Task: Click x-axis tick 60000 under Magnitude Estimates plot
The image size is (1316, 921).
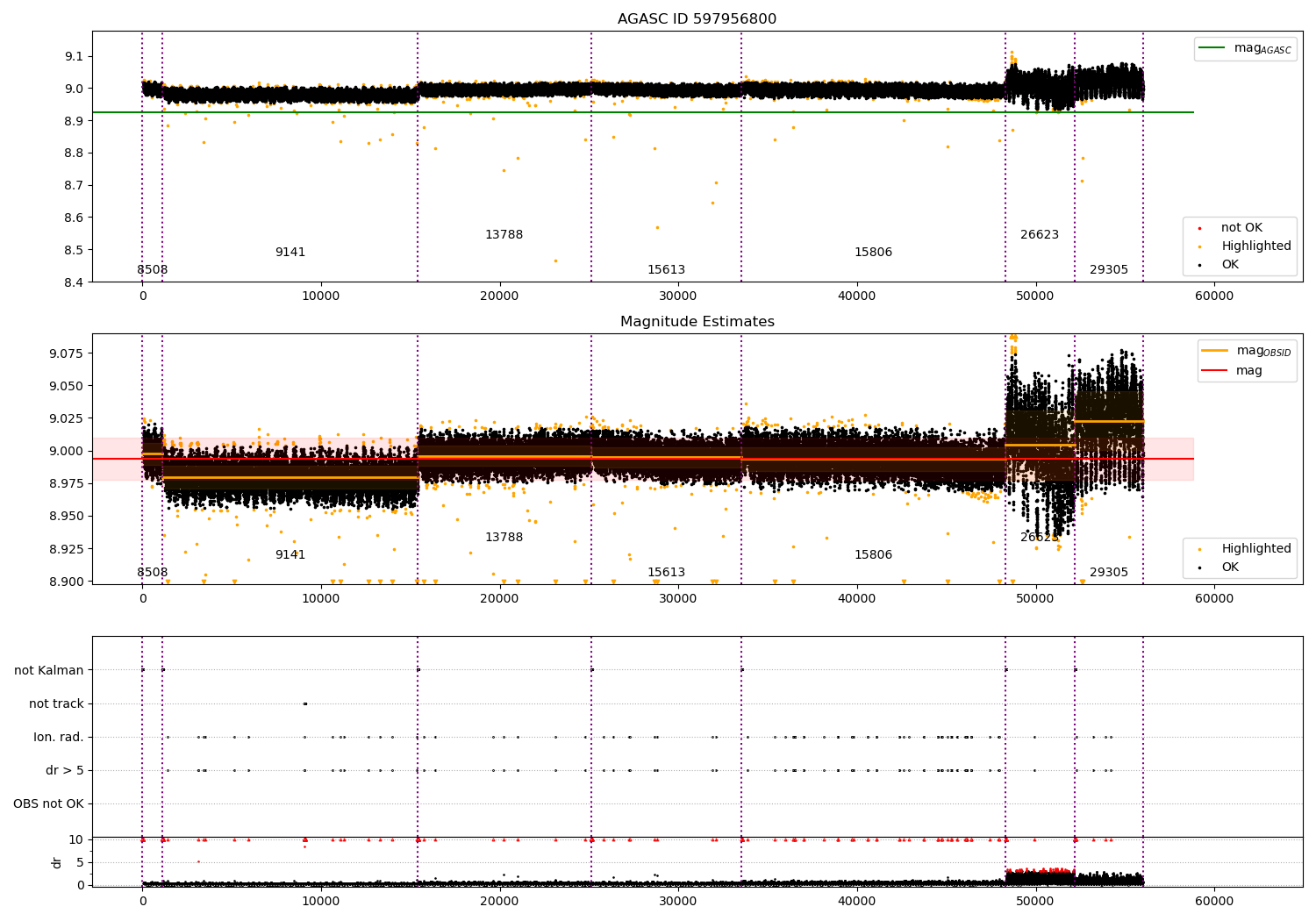Action: tap(1214, 599)
